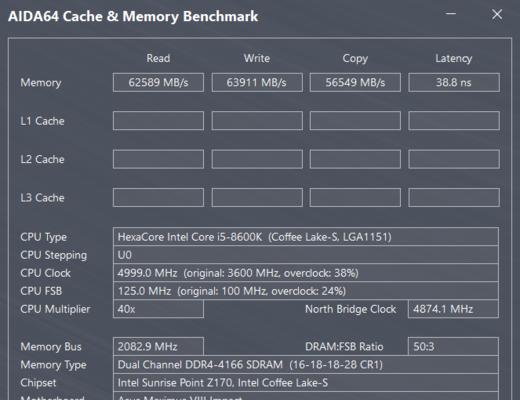Select the CPU Multiplier 40x field
The height and width of the screenshot is (400, 520).
point(158,309)
